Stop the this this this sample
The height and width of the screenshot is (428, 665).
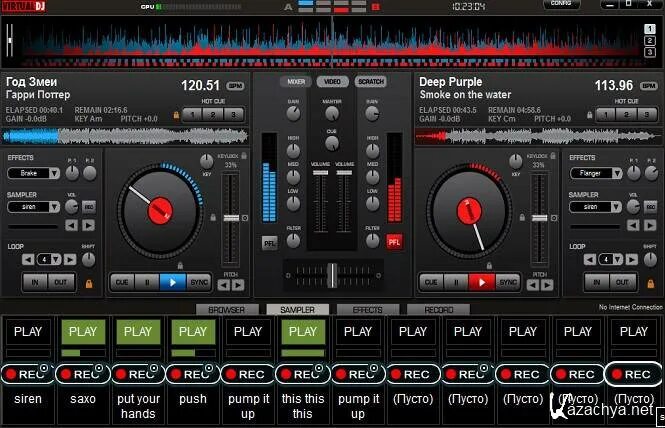click(303, 331)
